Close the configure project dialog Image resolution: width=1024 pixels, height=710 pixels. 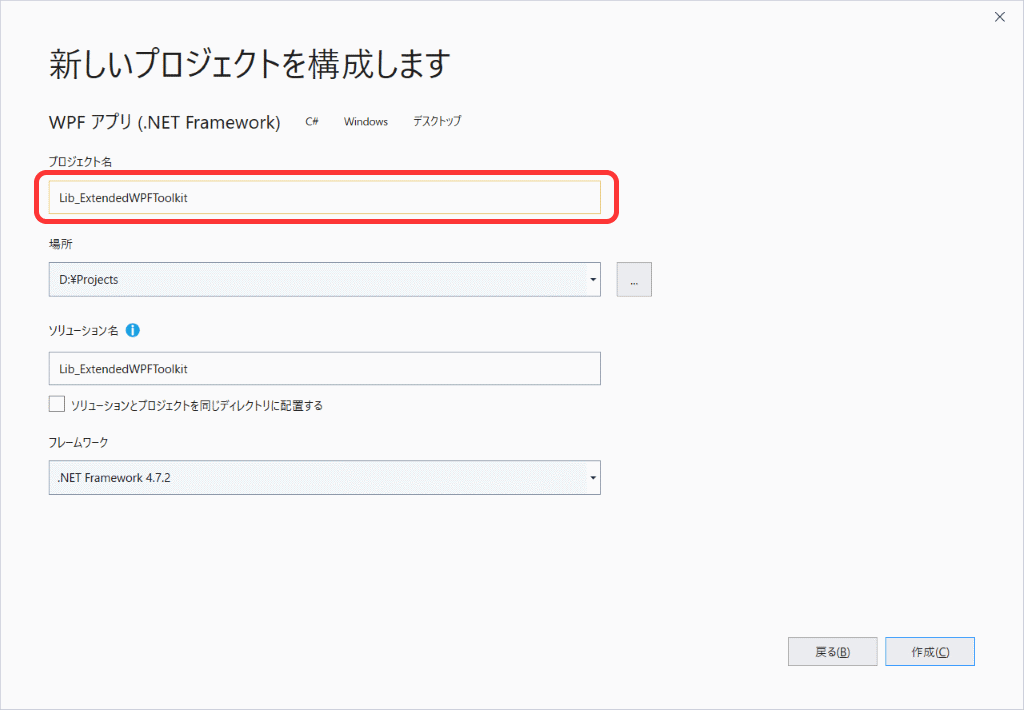pos(1000,17)
